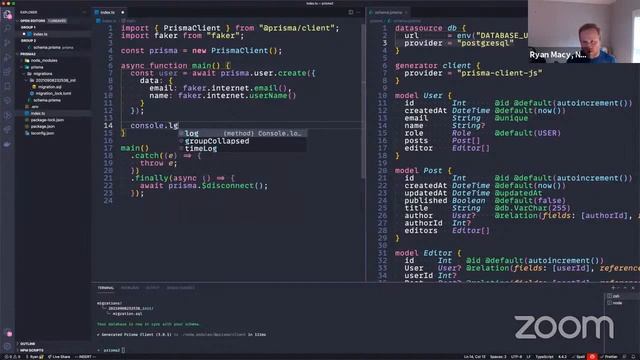This screenshot has height=360, width=640.
Task: Open the Run and Debug view
Action: [x=7, y=57]
